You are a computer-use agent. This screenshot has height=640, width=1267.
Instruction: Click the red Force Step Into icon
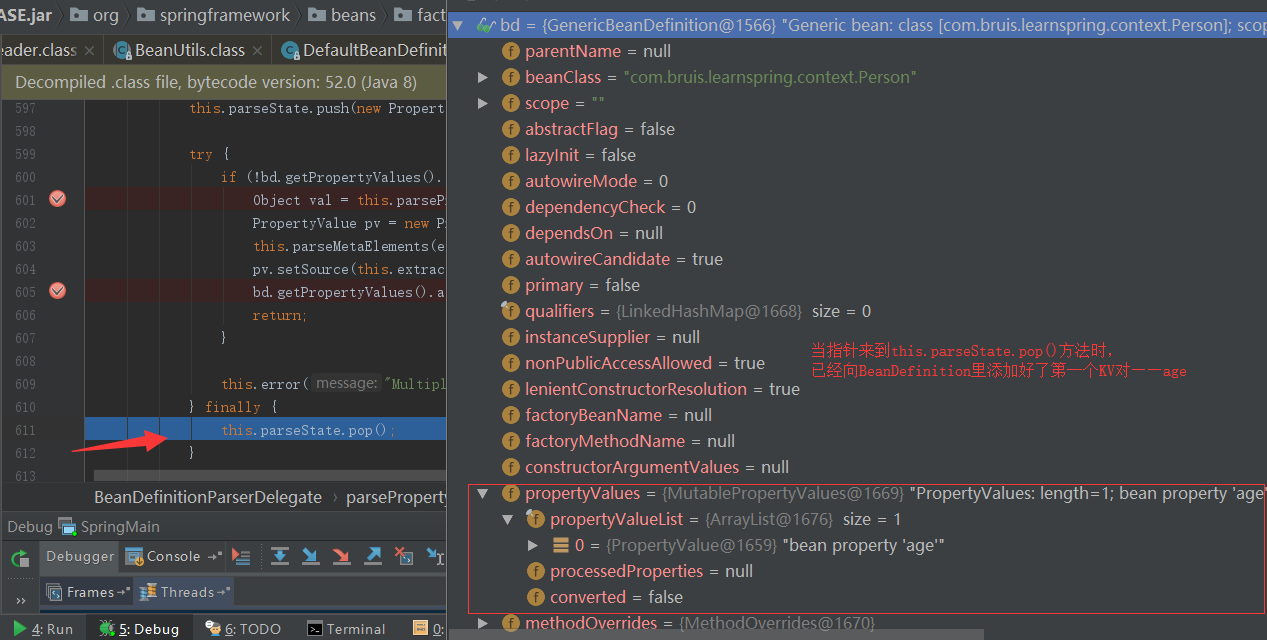[x=342, y=556]
